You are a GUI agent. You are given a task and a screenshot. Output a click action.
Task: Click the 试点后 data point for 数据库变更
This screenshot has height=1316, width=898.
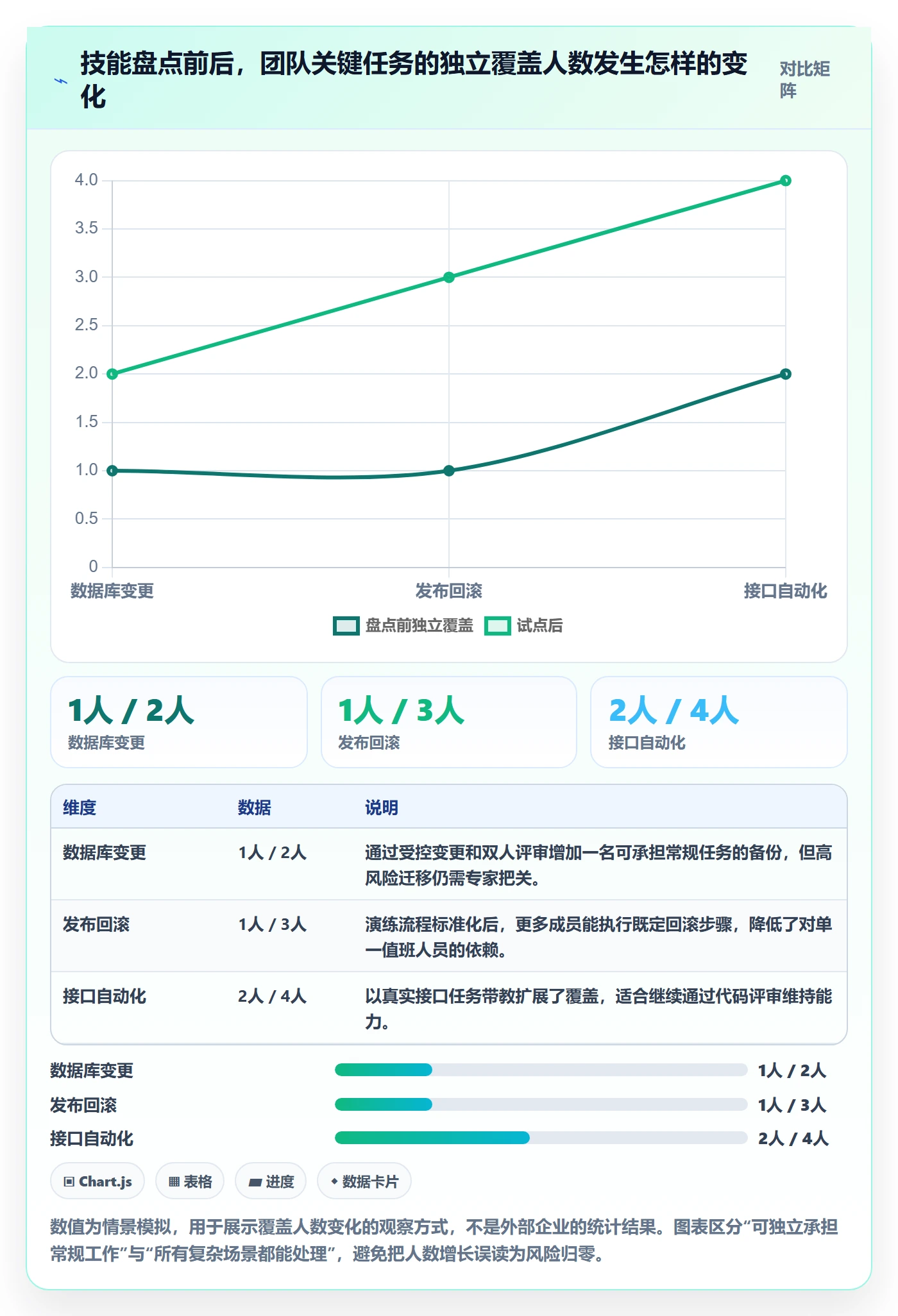[112, 374]
